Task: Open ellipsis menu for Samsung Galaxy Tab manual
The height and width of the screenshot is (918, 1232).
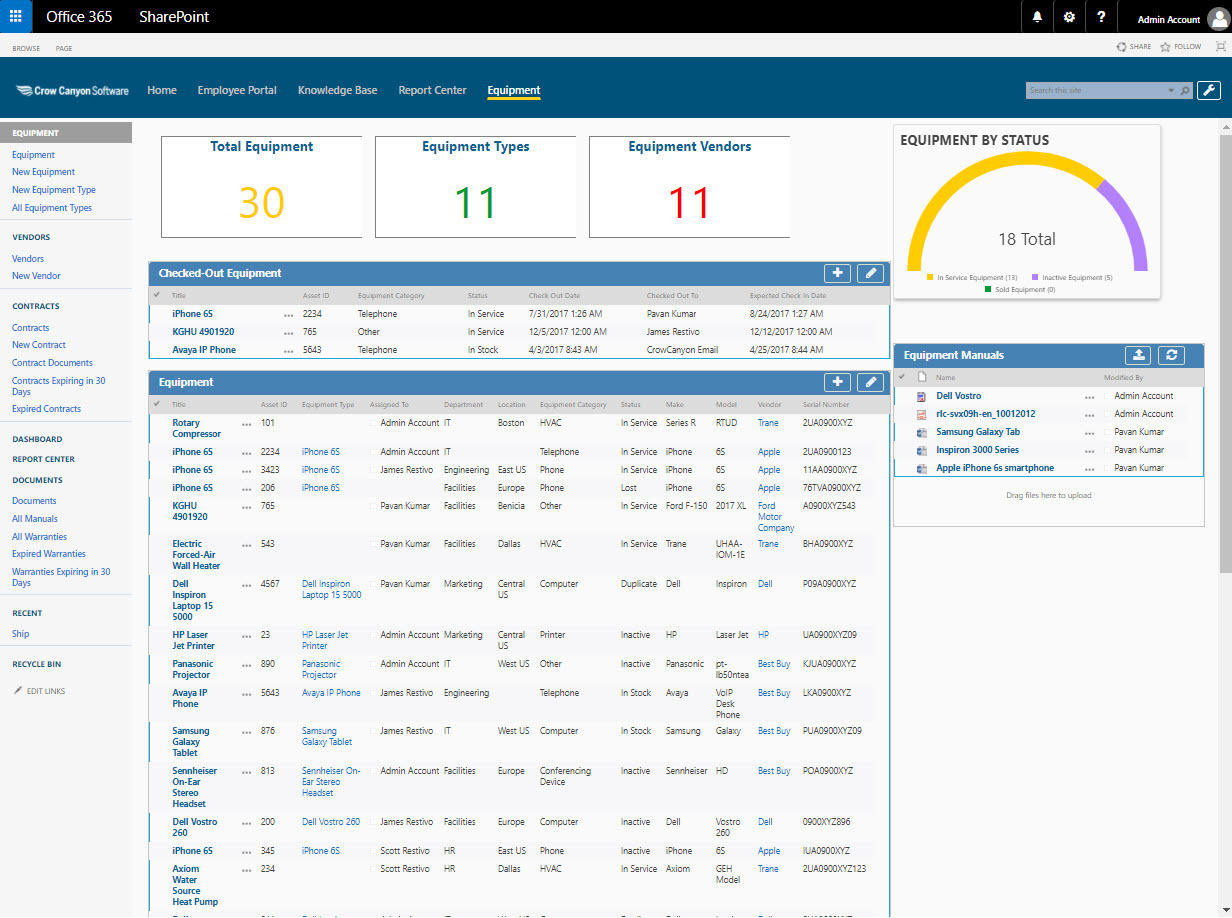Action: click(1090, 433)
